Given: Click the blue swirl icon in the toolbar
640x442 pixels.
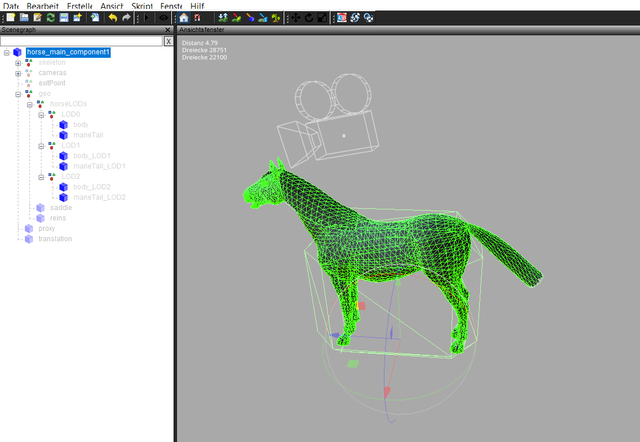Looking at the screenshot, I should [355, 18].
